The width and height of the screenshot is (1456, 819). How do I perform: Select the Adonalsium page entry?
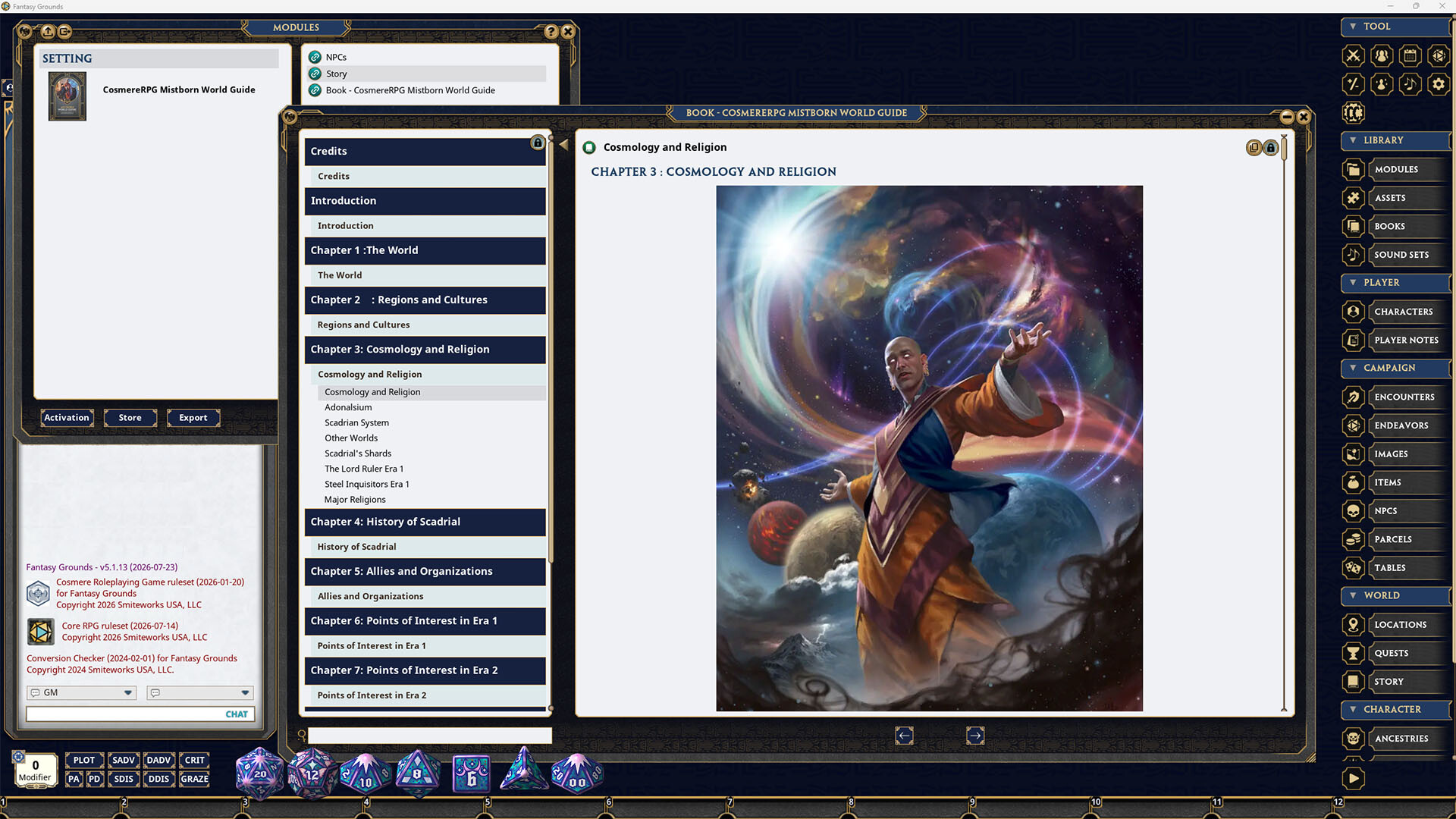pyautogui.click(x=348, y=407)
